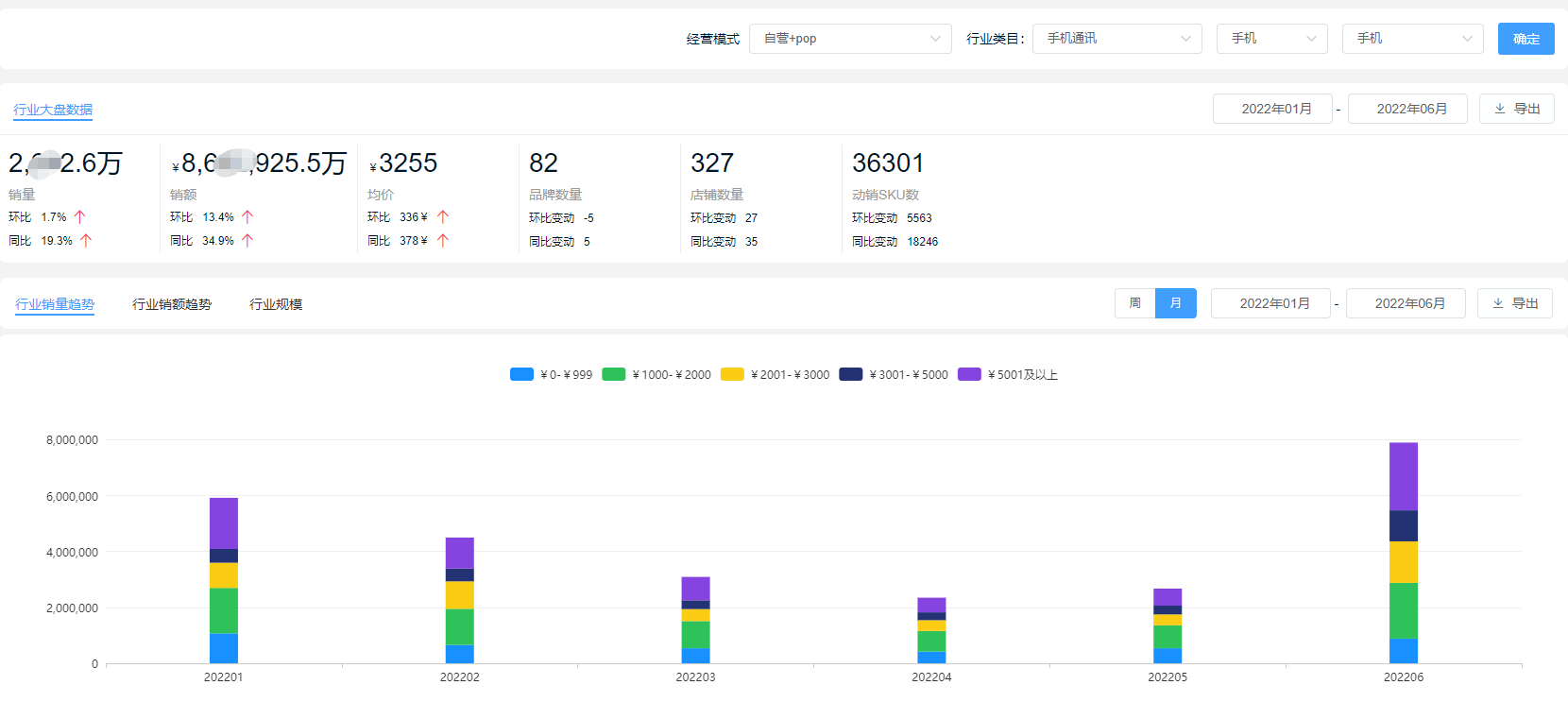This screenshot has height=702, width=1568.
Task: Click the up arrow beside 均价 环比 336¥
Action: [x=443, y=217]
